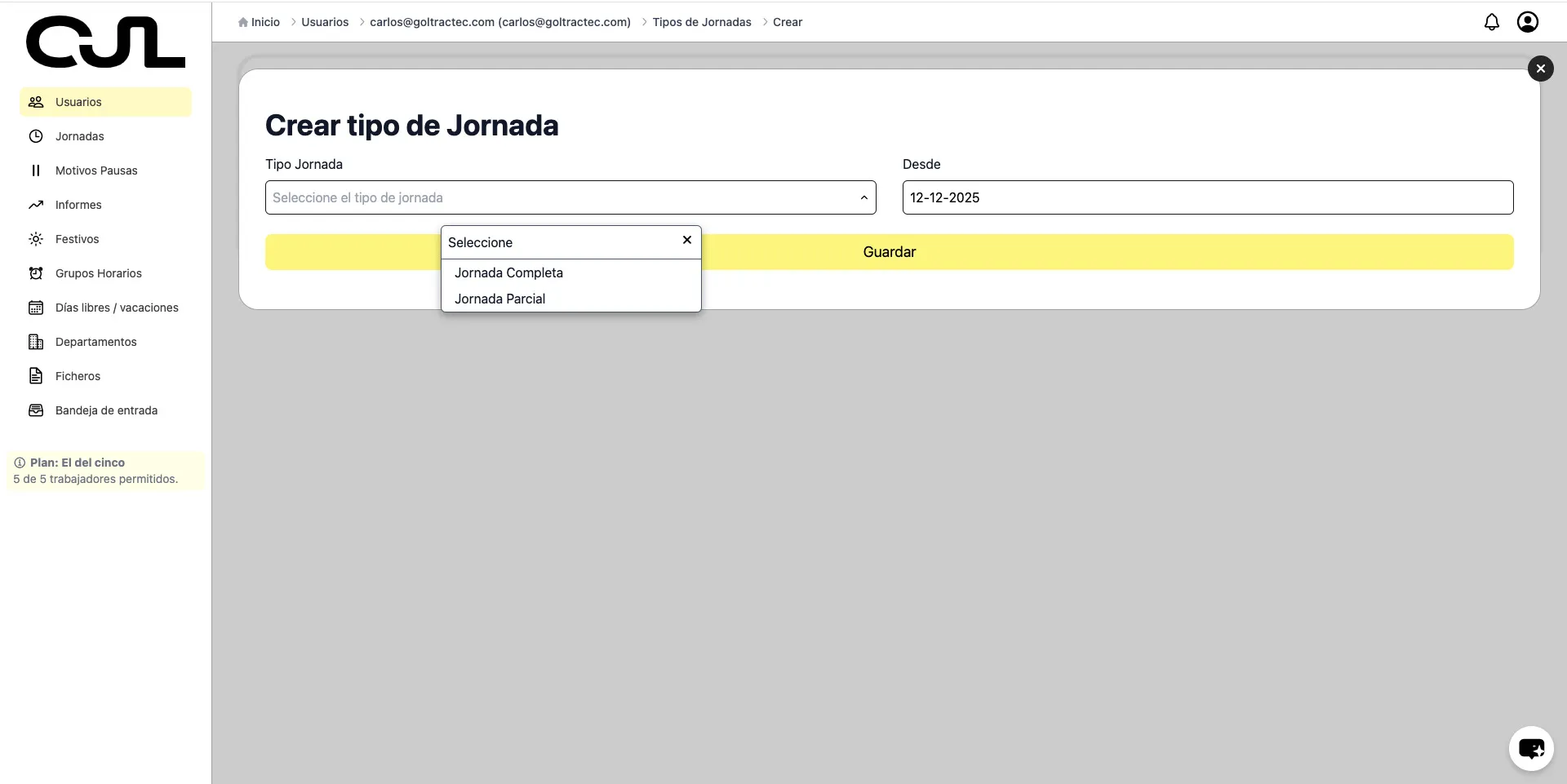Image resolution: width=1567 pixels, height=784 pixels.
Task: Select Jornada Completa from the dropdown
Action: [x=508, y=272]
